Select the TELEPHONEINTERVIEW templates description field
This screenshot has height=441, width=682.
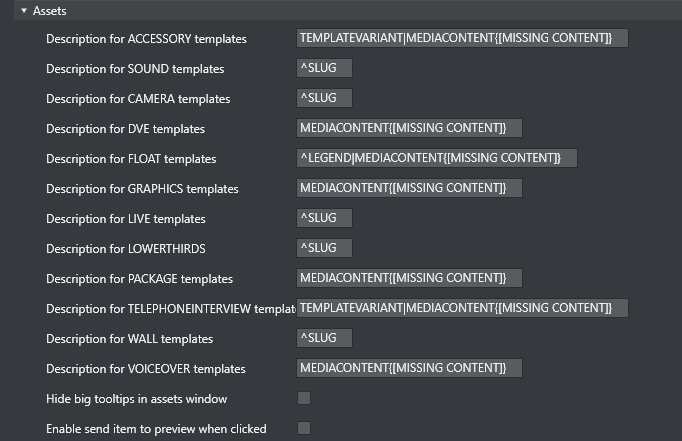pos(462,308)
